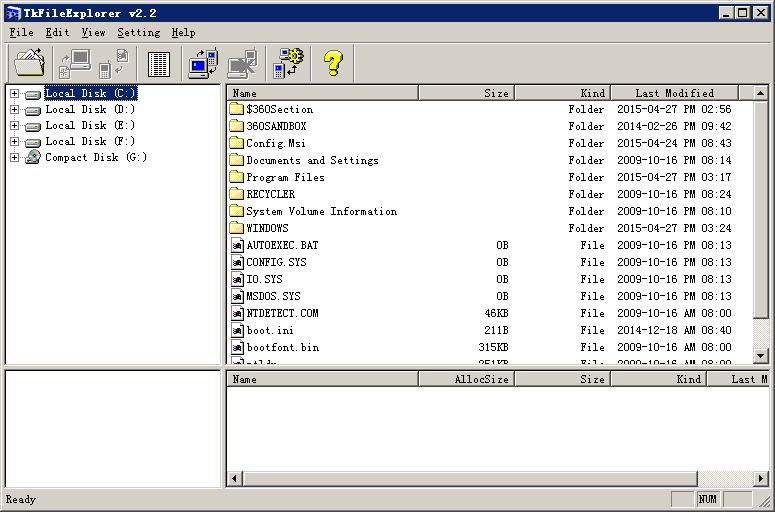Click the connection settings gear icon
775x512 pixels.
[290, 63]
